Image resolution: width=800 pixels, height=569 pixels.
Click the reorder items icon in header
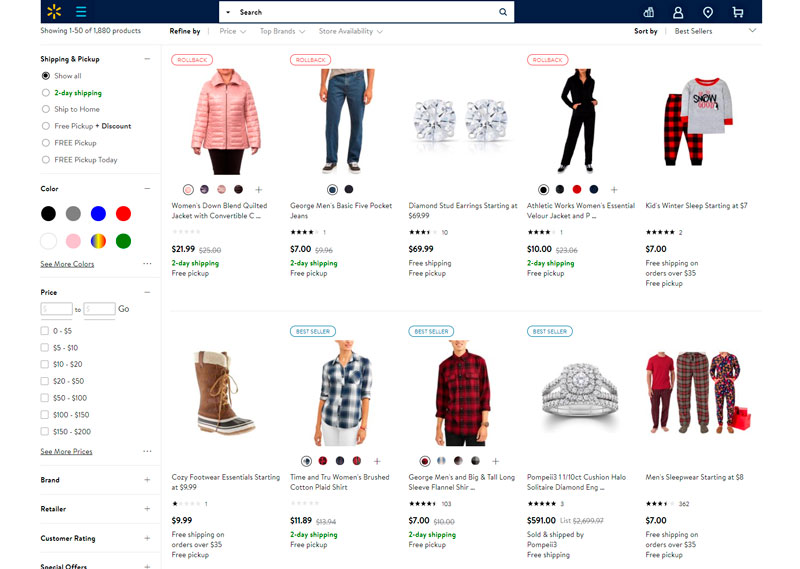[x=649, y=12]
